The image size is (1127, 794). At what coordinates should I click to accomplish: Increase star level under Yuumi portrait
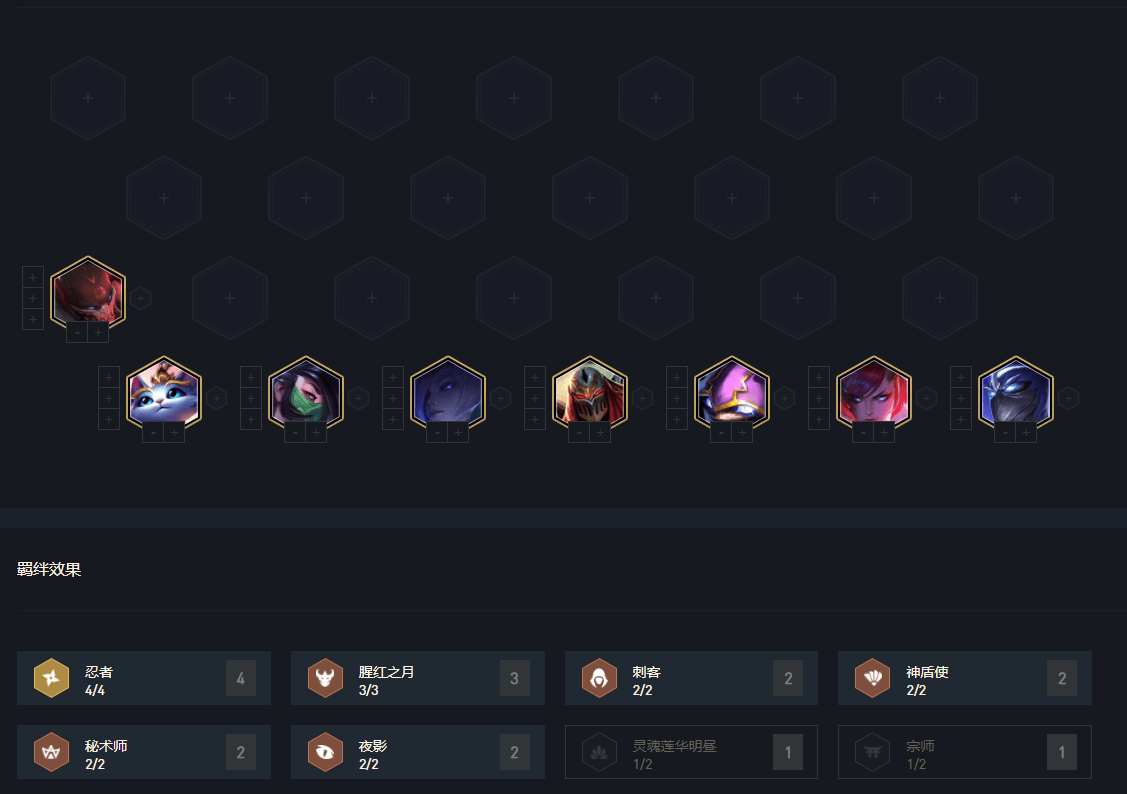click(x=174, y=433)
